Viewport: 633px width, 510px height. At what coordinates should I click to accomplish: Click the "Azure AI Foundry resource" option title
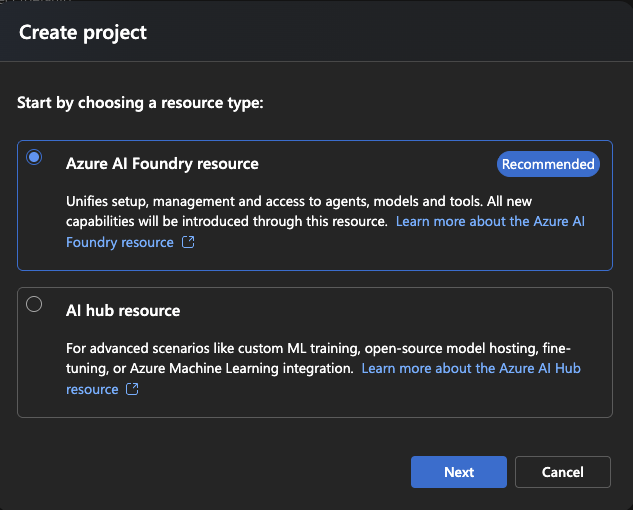click(162, 164)
